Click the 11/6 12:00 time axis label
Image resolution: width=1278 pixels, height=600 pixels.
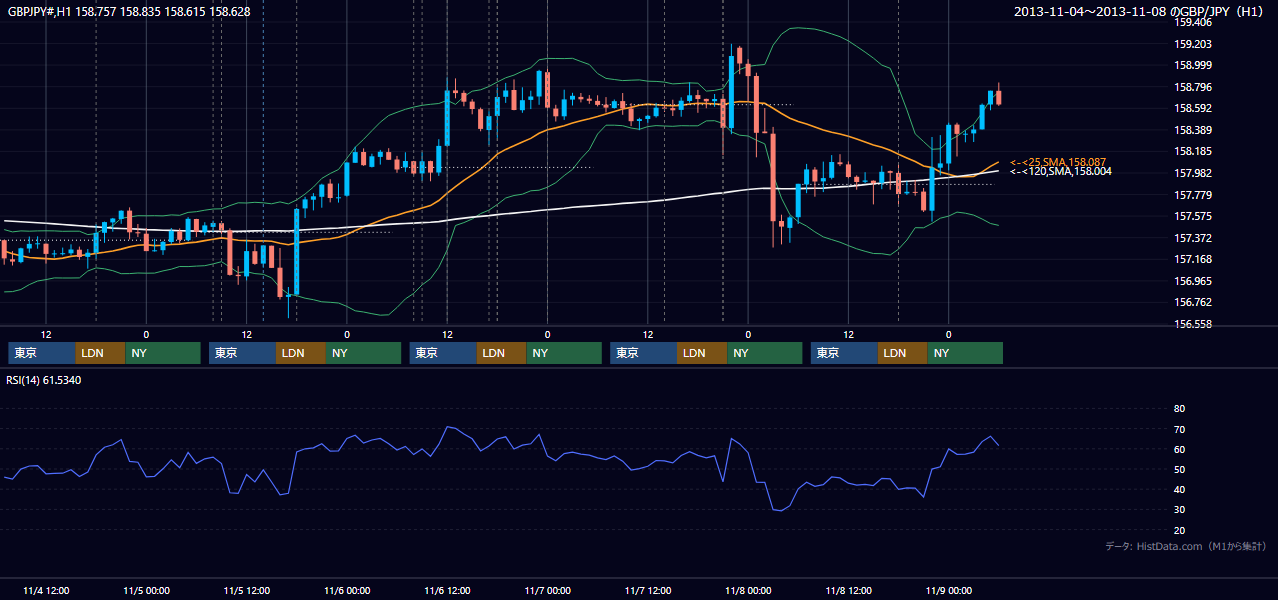447,590
